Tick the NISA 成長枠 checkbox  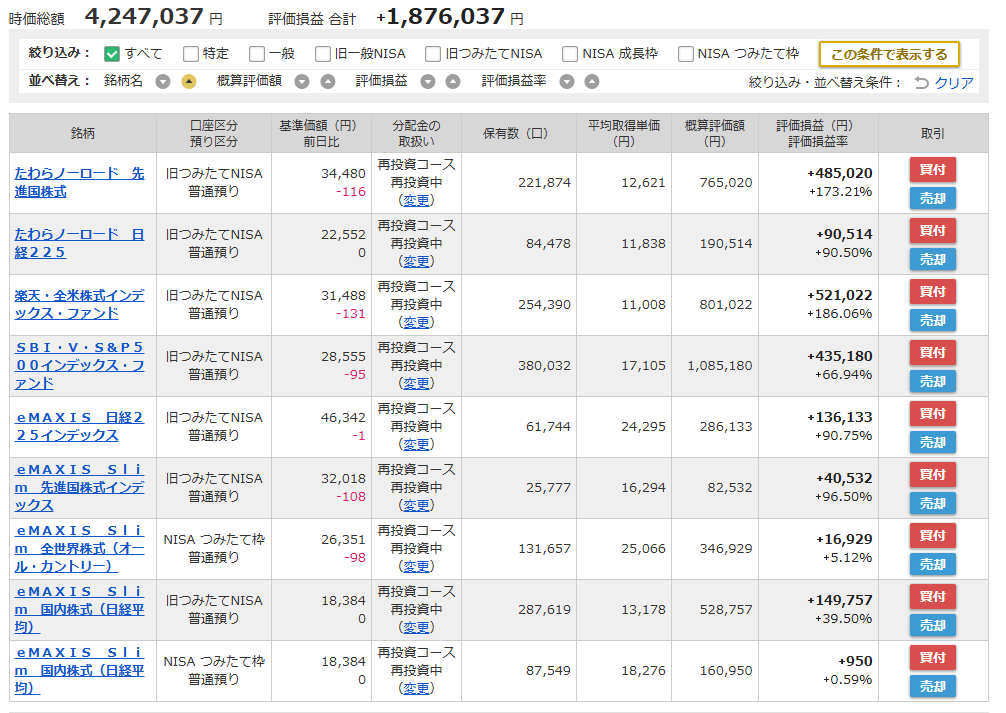[570, 54]
